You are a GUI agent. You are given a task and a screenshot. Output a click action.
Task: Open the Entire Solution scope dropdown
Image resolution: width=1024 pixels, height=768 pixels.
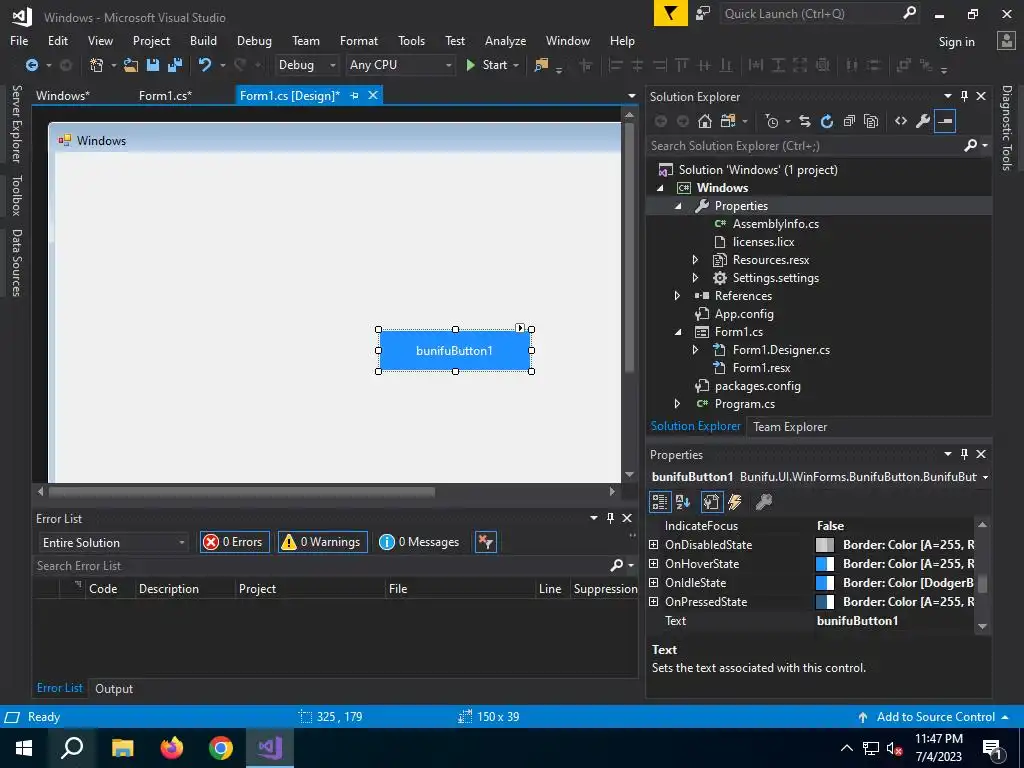[114, 543]
